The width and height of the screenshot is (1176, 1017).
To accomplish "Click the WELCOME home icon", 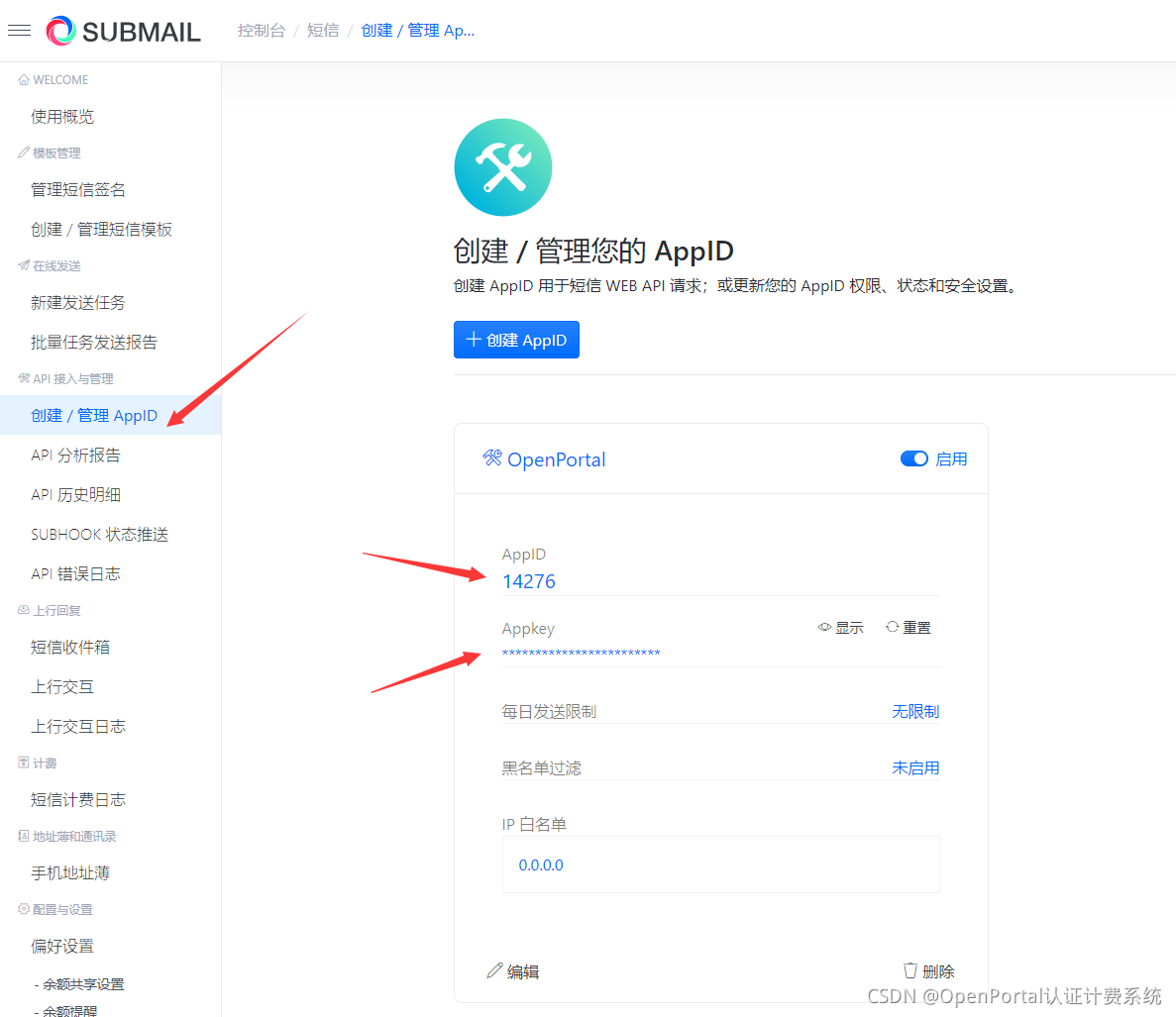I will tap(23, 79).
